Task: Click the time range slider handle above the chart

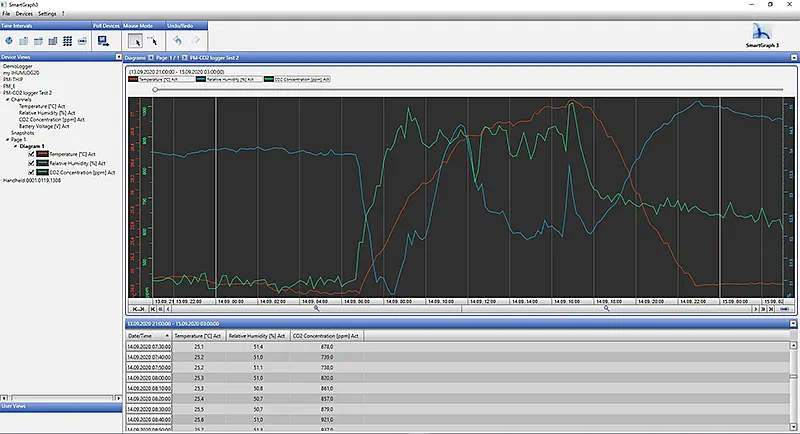Action: pos(155,89)
